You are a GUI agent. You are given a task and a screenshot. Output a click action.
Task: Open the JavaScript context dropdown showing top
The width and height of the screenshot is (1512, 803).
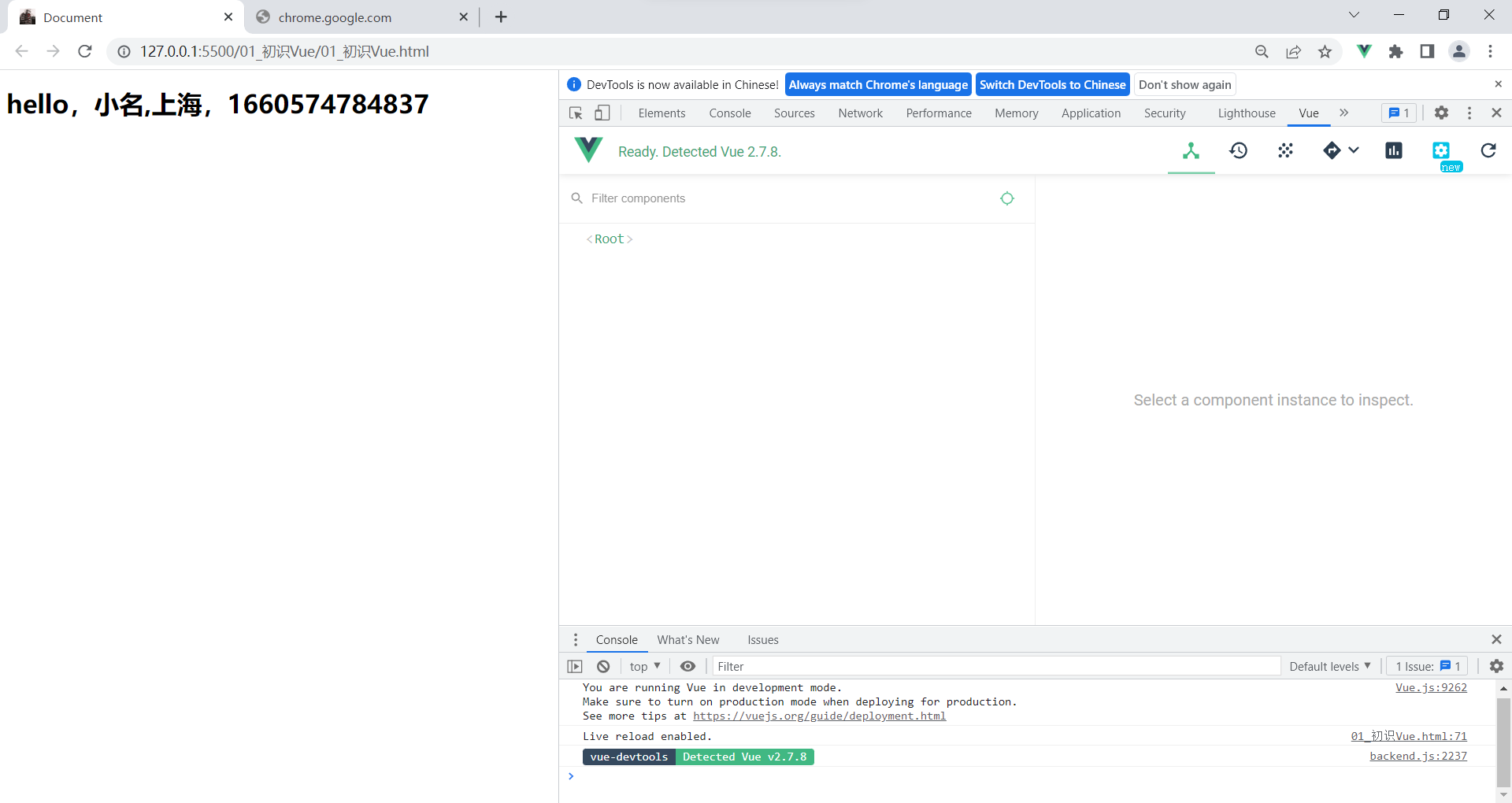coord(644,666)
